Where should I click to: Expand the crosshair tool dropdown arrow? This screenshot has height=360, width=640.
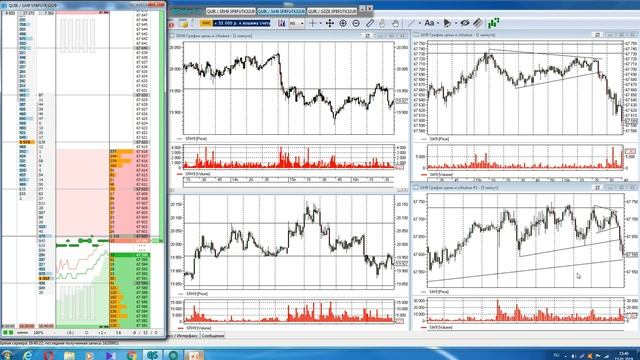click(x=320, y=23)
